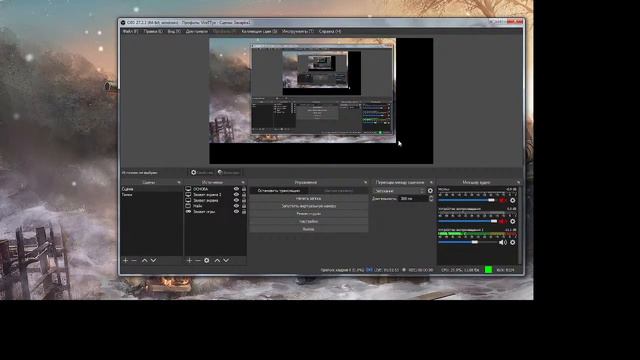Move source up in Источники list

click(217, 260)
